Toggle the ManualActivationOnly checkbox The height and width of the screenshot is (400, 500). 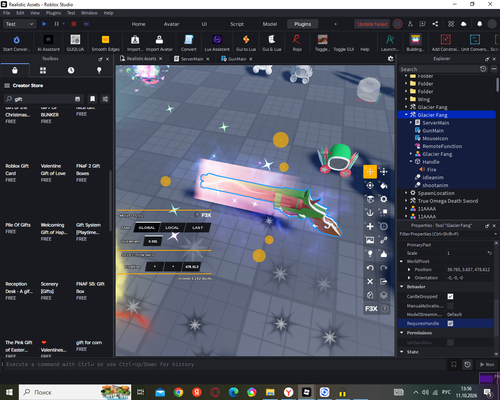tap(450, 306)
